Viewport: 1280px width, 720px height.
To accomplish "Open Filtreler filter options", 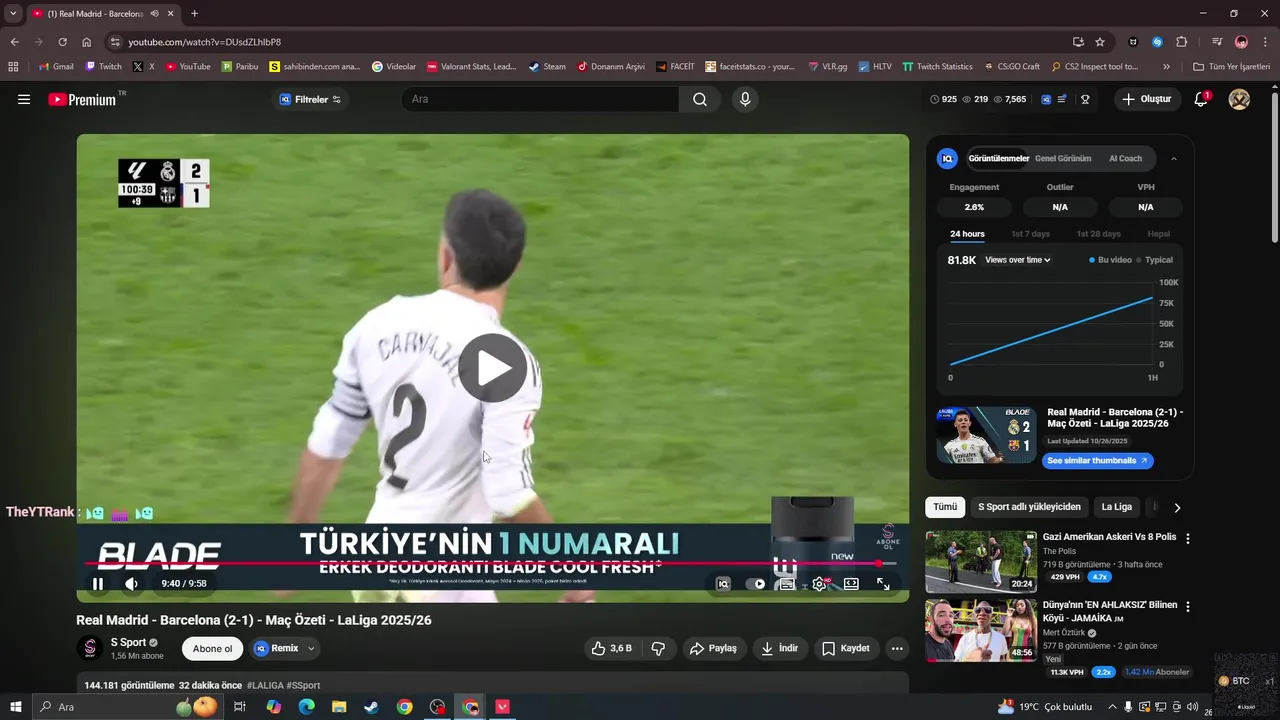I will point(310,99).
